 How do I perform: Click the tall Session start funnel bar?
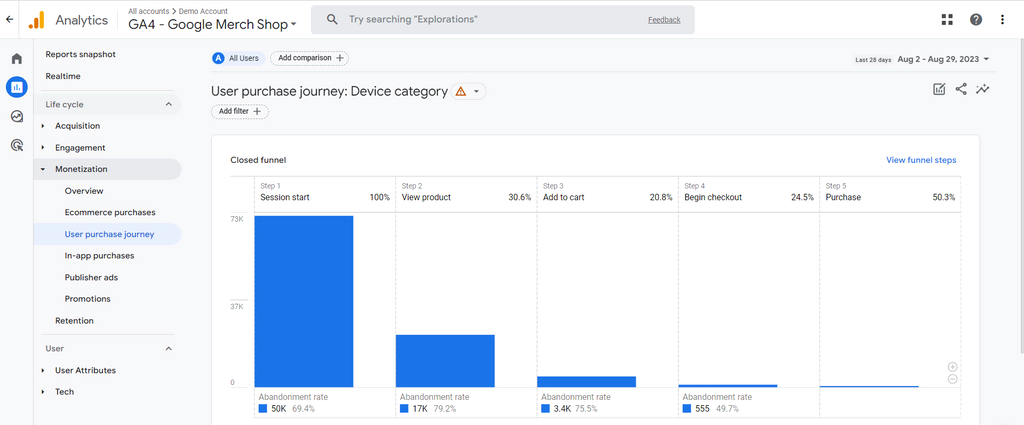tap(303, 300)
